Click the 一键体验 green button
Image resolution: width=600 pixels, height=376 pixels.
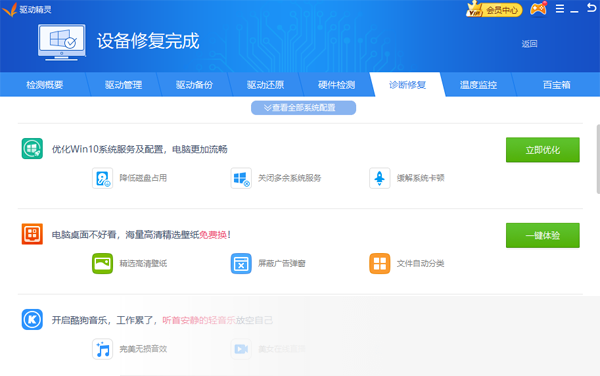click(543, 235)
